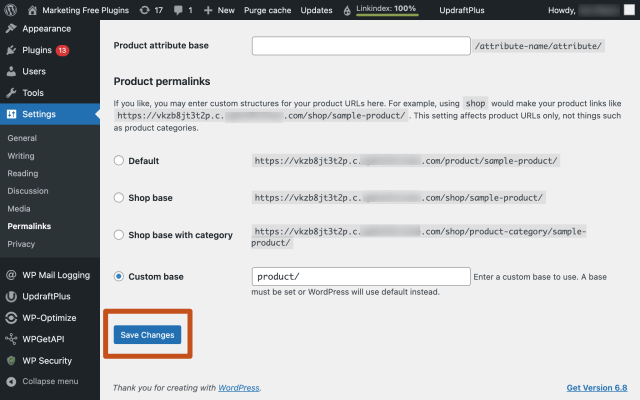Click the WP Security shield icon
This screenshot has width=640, height=400.
coord(11,360)
